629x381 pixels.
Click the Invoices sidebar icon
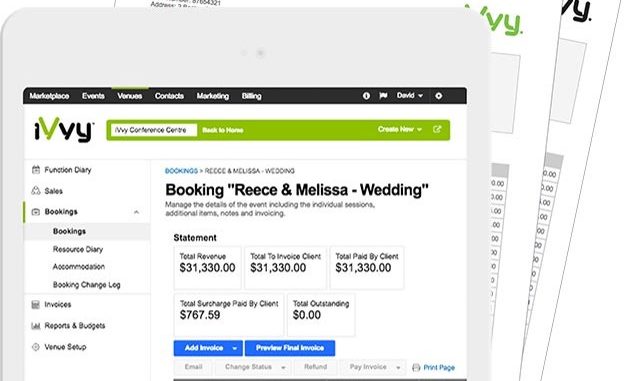(x=36, y=305)
